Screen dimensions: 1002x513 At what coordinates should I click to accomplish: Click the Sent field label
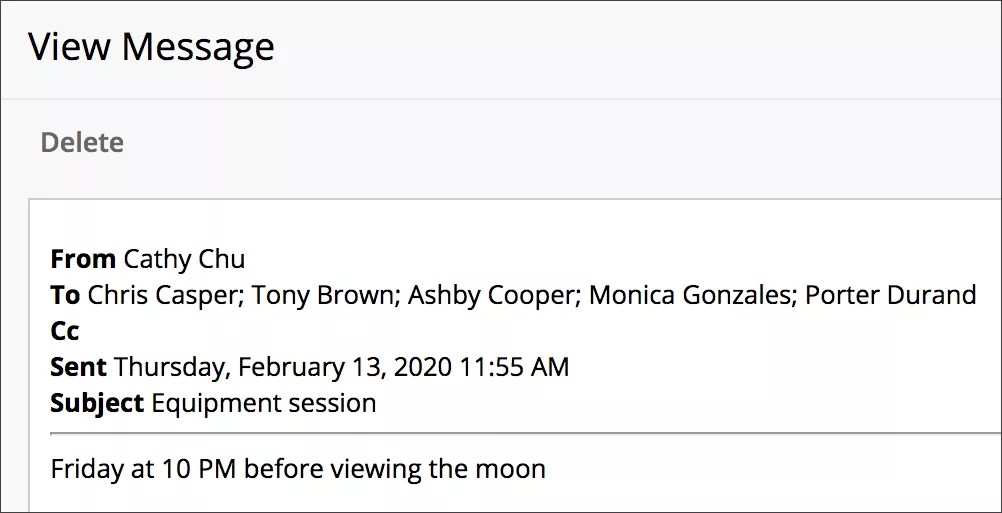pos(79,367)
